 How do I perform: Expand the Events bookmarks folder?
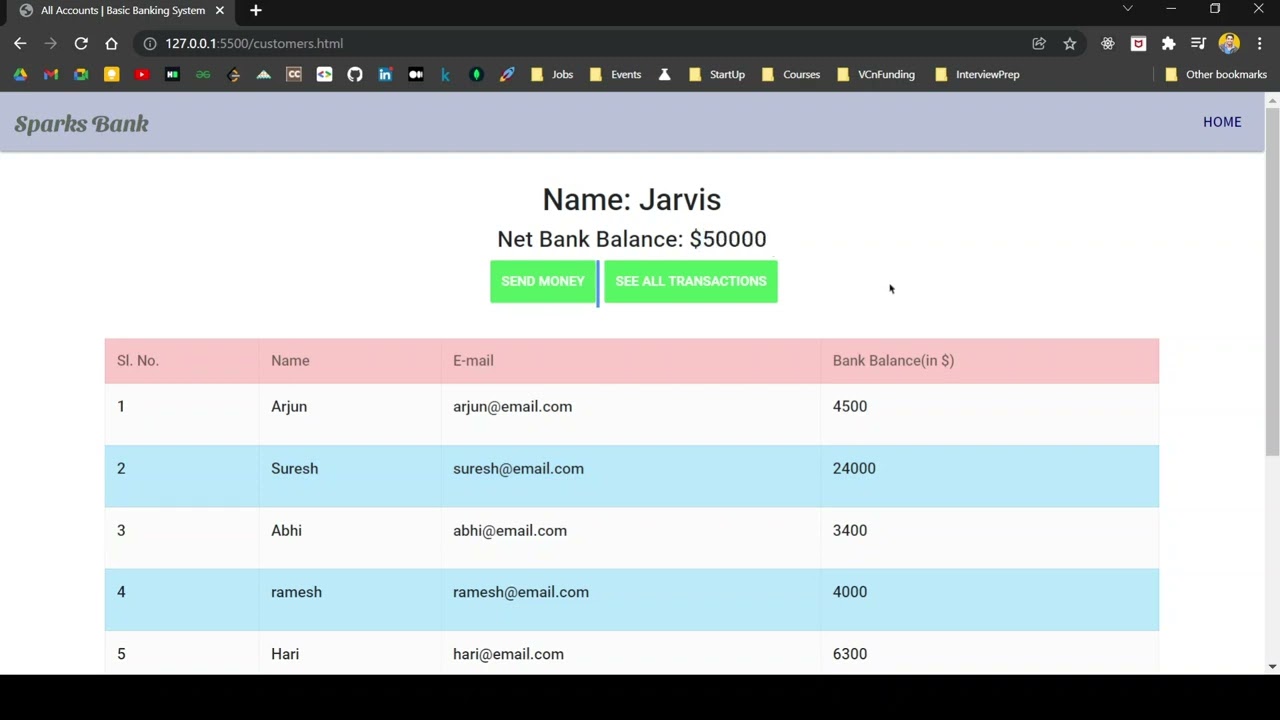click(615, 74)
